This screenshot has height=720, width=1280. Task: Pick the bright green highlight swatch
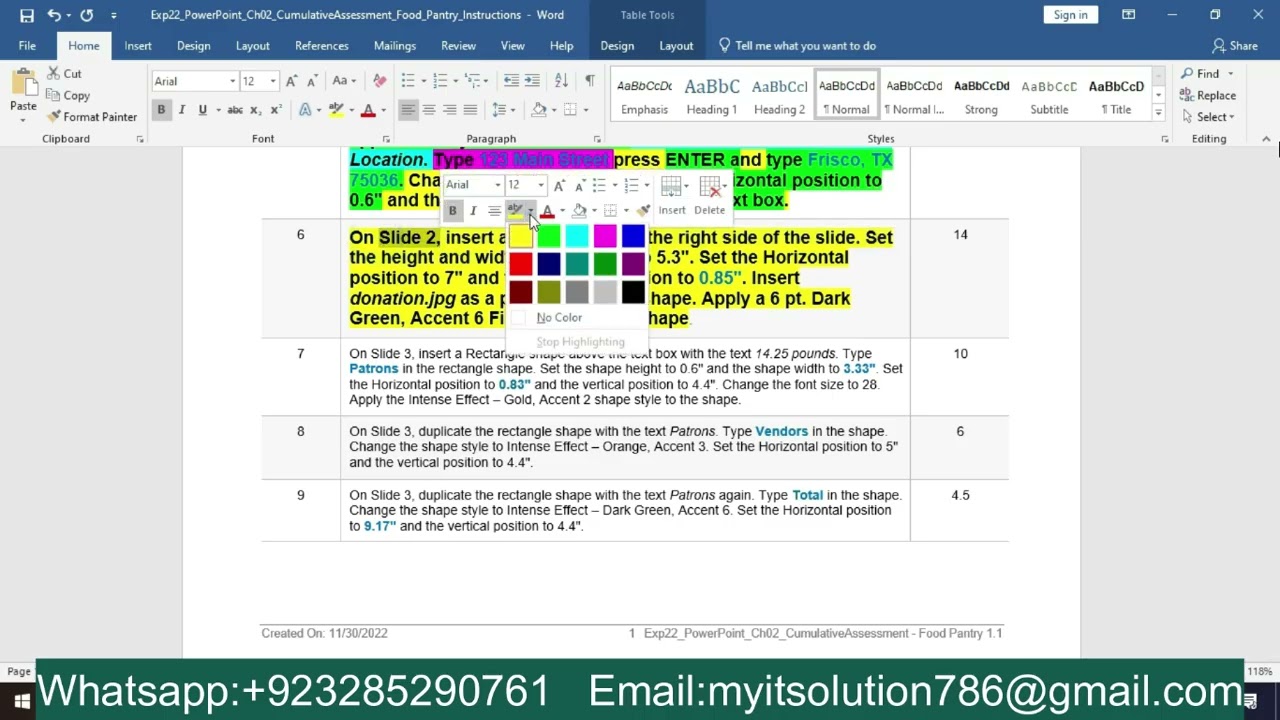point(549,237)
